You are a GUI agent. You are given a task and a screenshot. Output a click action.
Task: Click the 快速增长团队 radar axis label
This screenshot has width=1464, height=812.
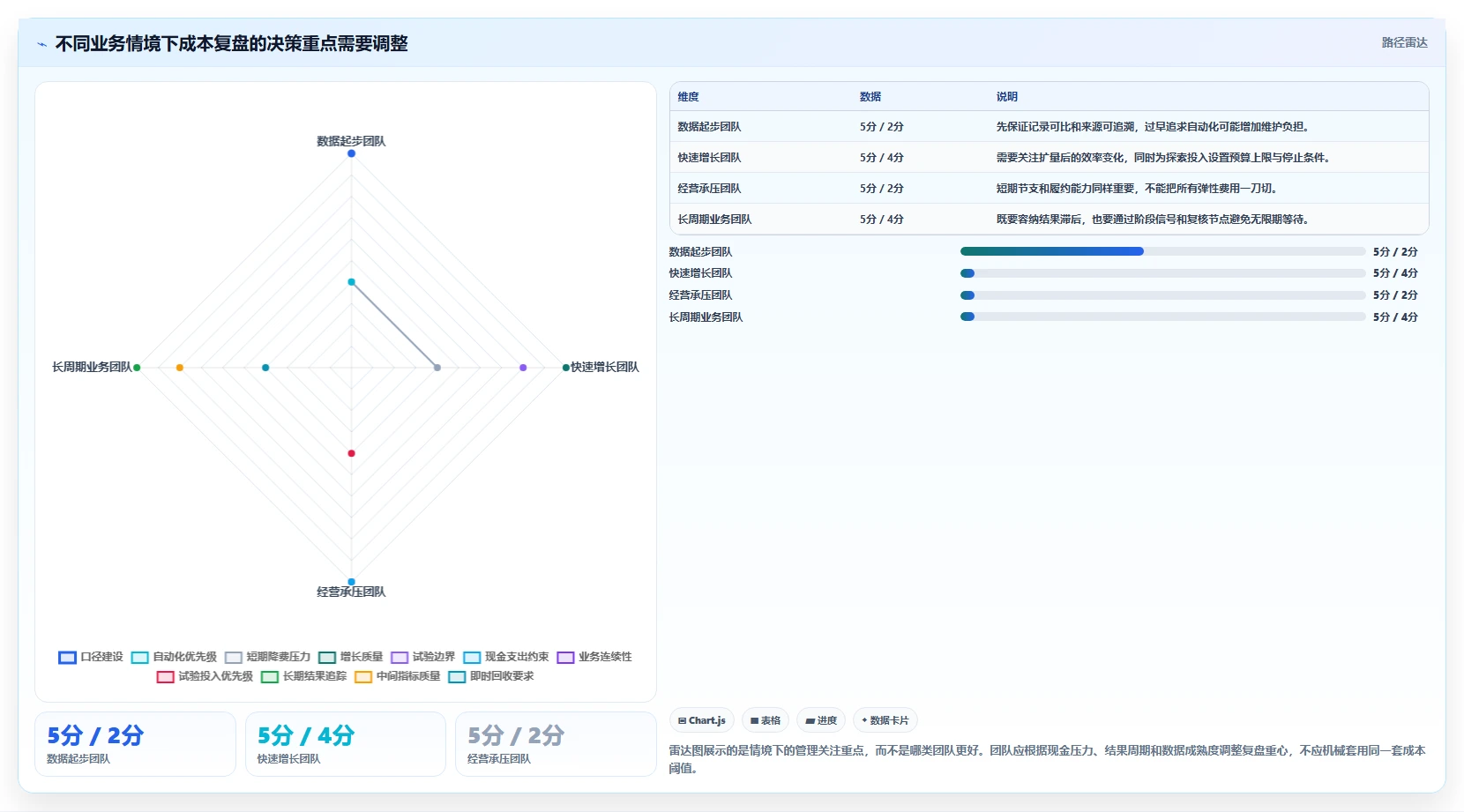point(605,367)
